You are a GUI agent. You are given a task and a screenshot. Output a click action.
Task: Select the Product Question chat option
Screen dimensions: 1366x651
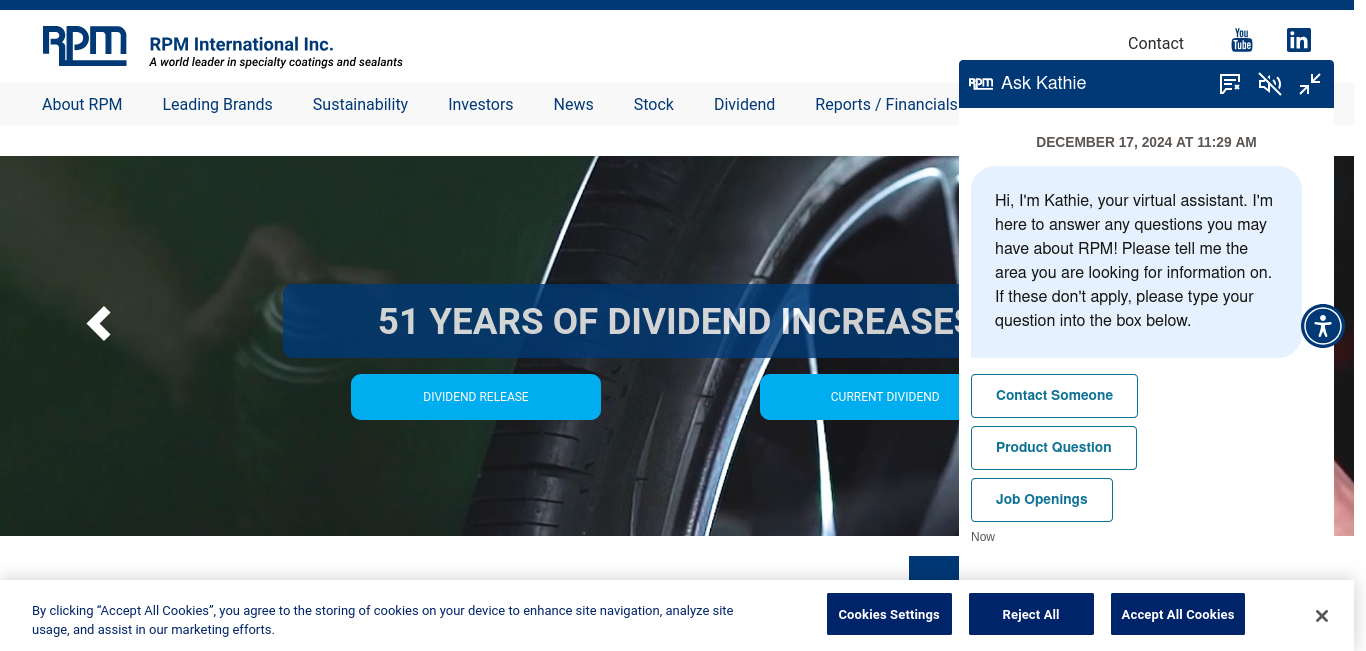pyautogui.click(x=1054, y=448)
